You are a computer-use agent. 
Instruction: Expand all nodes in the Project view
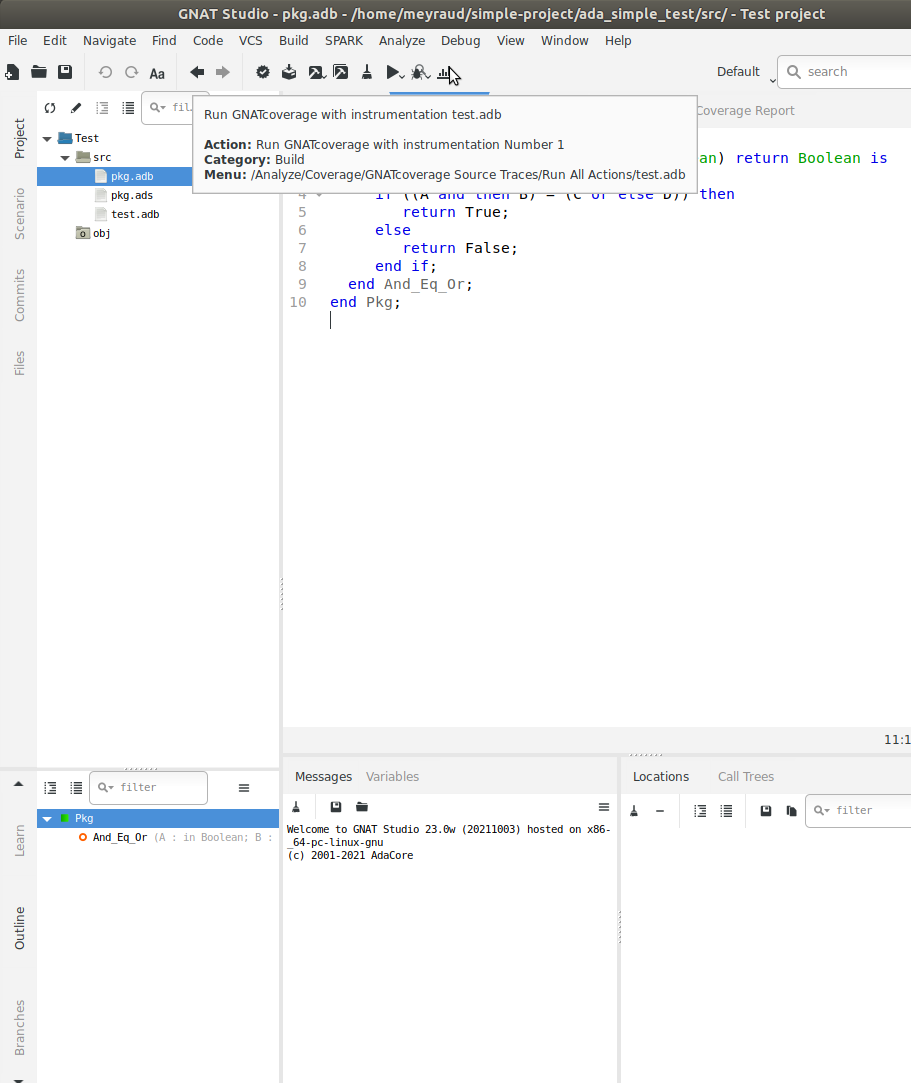click(x=102, y=108)
